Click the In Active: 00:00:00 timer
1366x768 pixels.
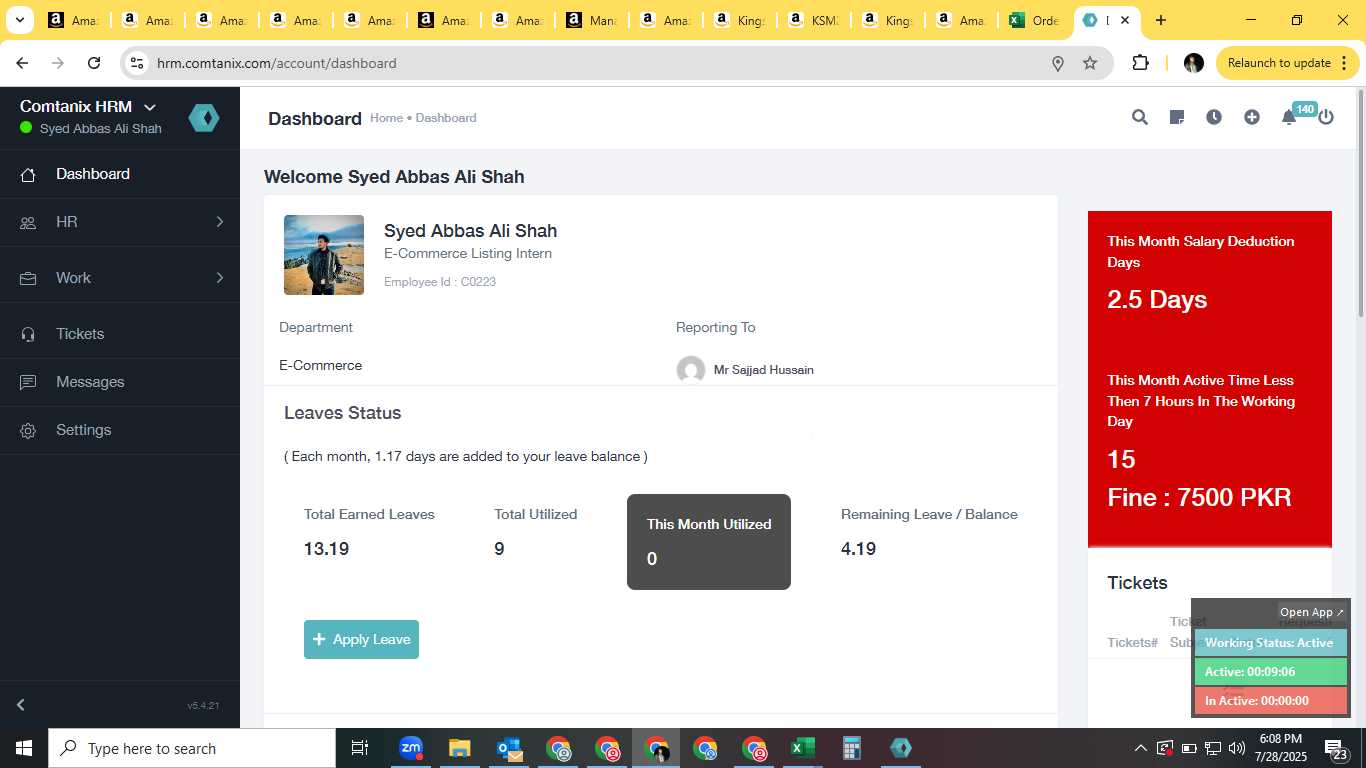tap(1271, 701)
